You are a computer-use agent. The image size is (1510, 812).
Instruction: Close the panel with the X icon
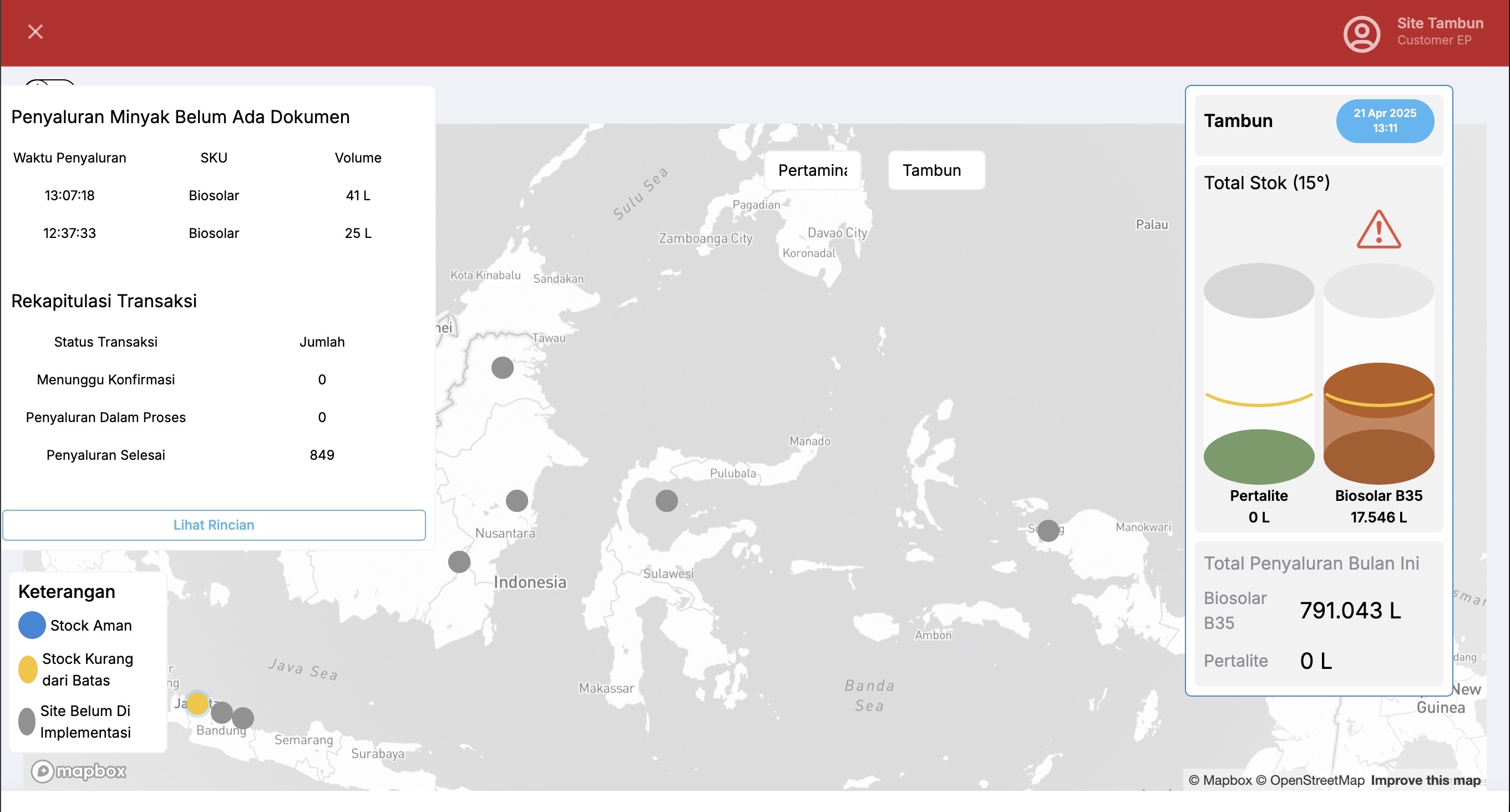click(x=35, y=32)
